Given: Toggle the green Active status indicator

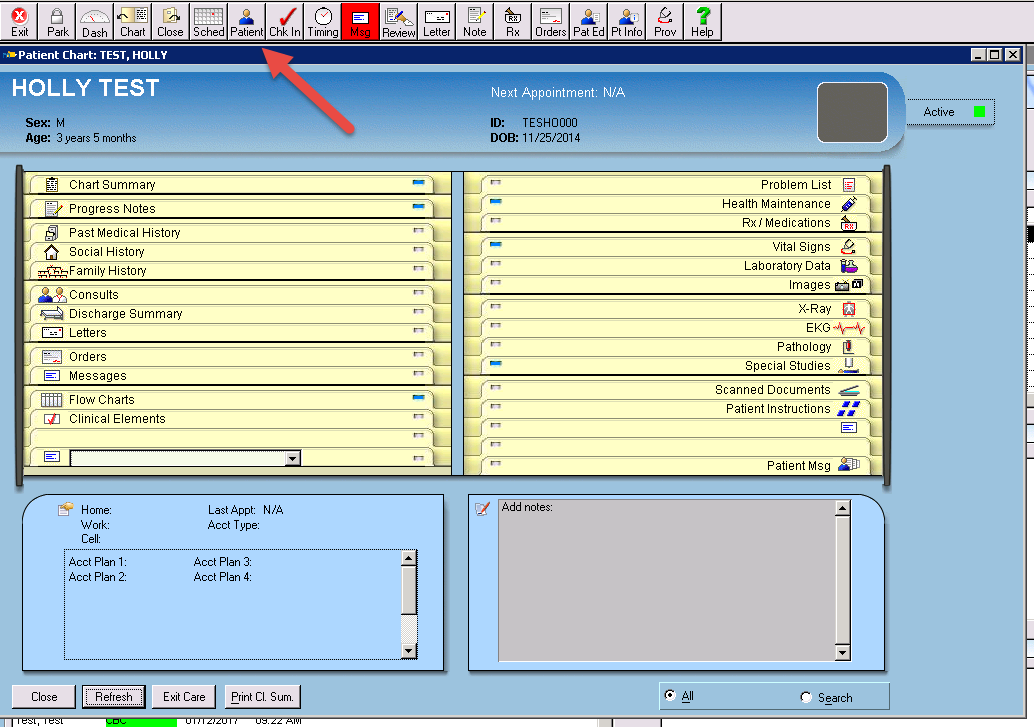Looking at the screenshot, I should [x=979, y=112].
